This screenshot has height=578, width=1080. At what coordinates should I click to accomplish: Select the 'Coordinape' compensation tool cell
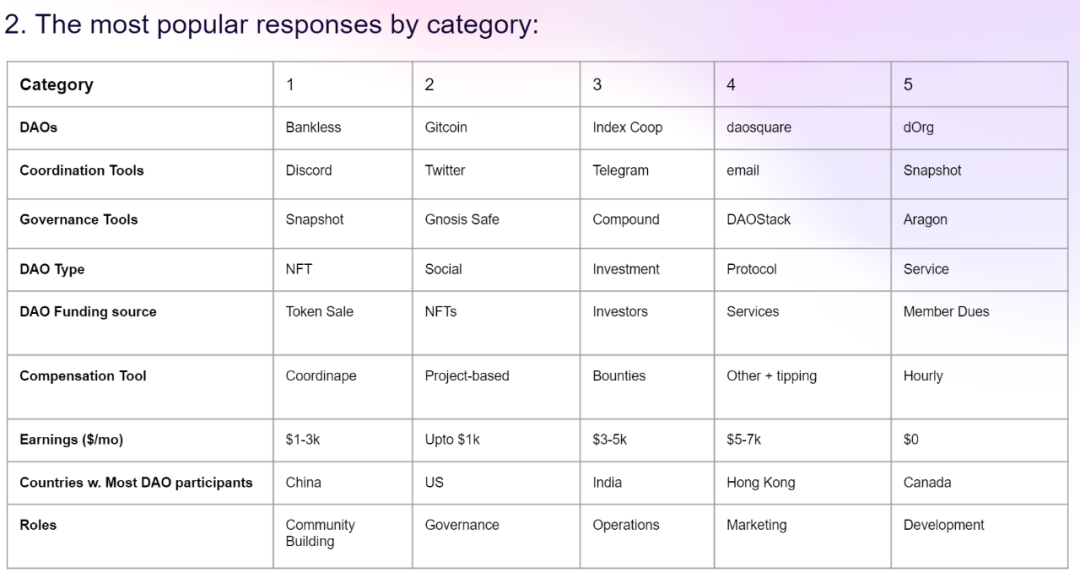(342, 386)
